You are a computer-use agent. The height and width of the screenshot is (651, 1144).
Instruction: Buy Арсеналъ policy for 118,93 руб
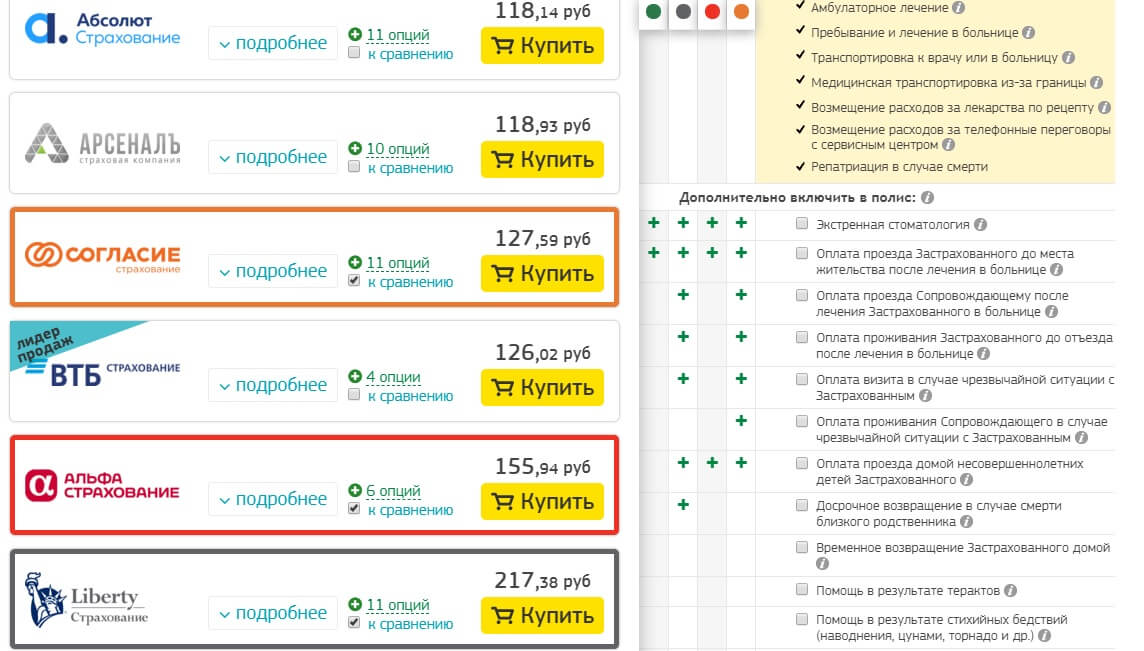pyautogui.click(x=542, y=159)
